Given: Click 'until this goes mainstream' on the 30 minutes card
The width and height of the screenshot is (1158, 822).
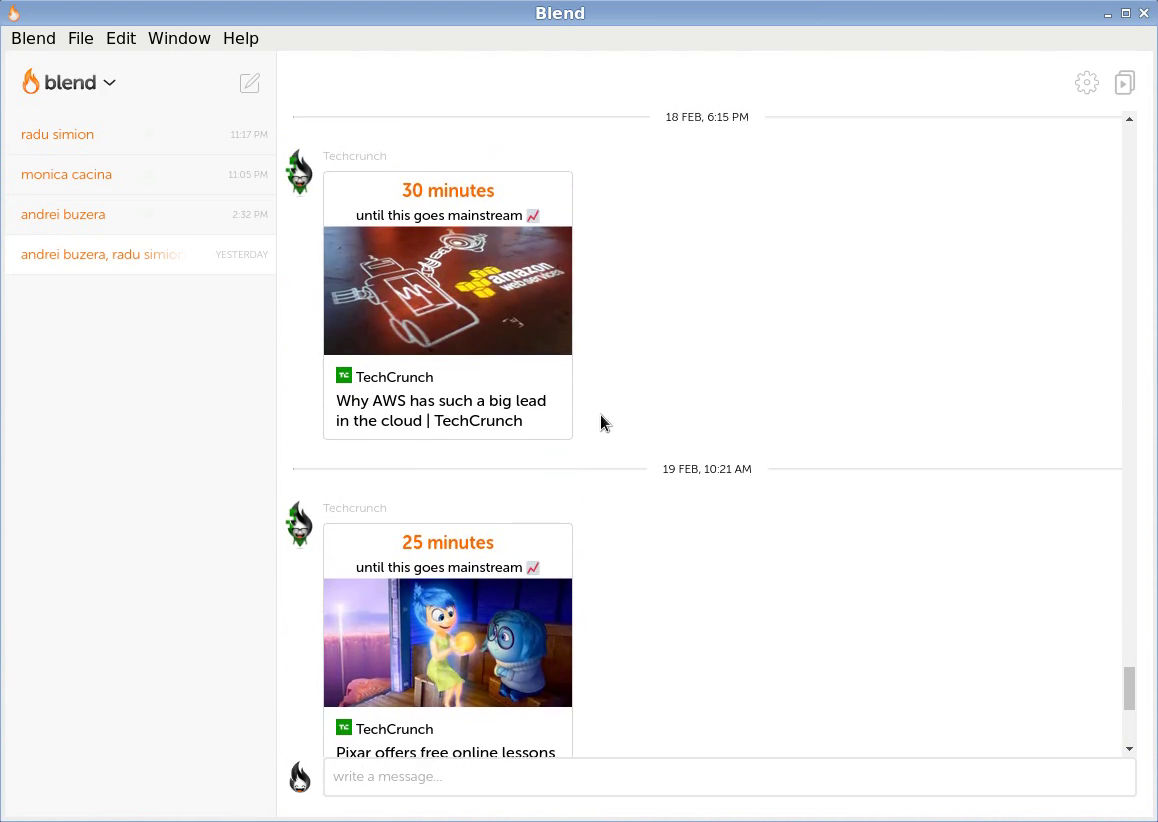Looking at the screenshot, I should 439,216.
